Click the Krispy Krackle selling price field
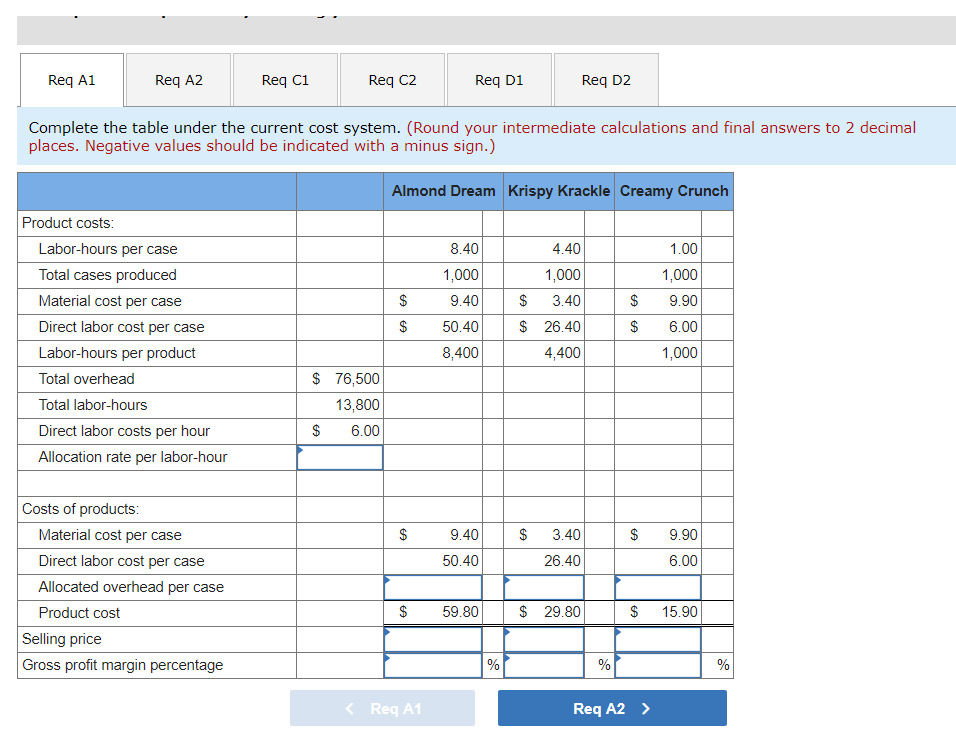 point(544,640)
